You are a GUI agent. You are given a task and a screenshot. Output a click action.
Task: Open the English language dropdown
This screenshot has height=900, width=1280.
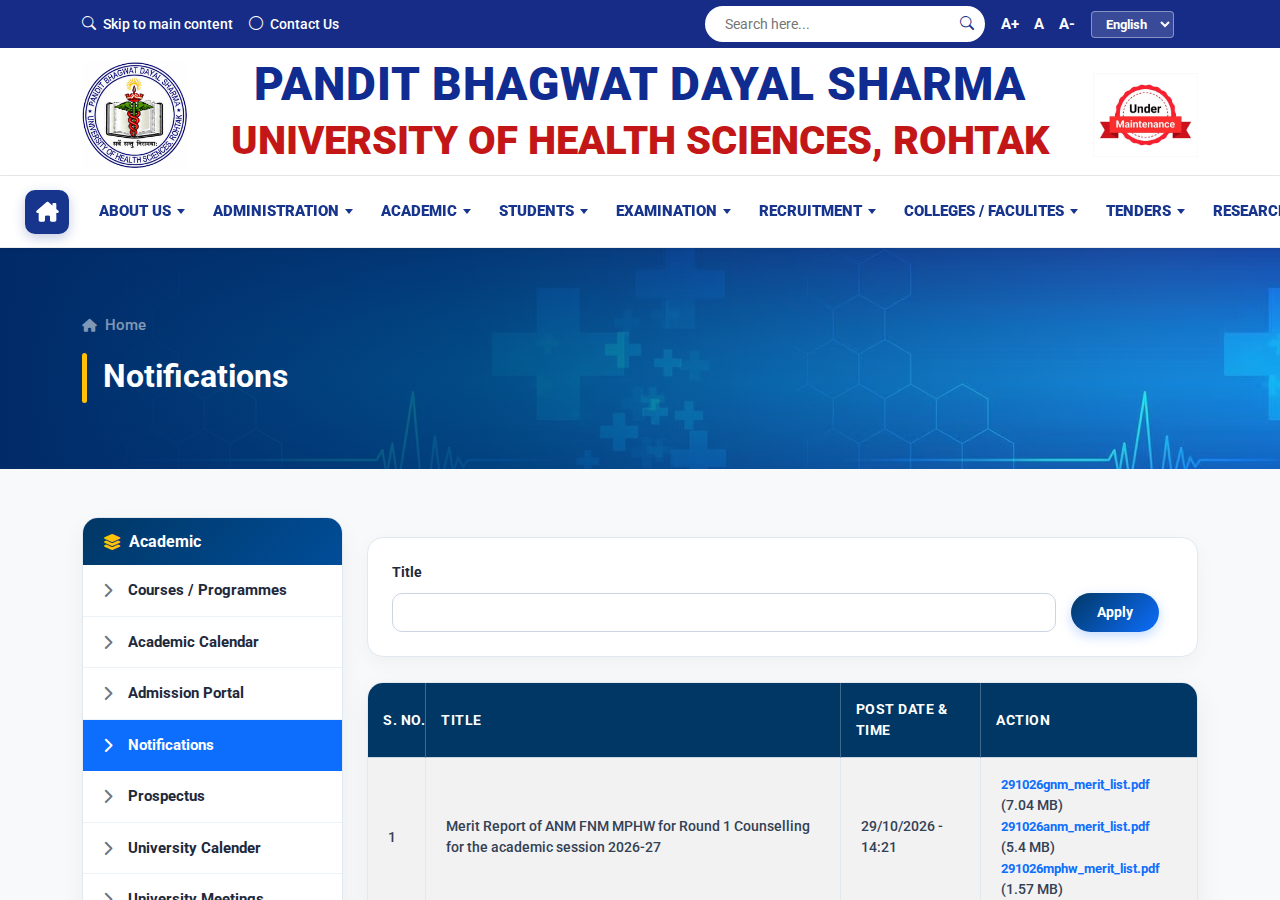1132,24
